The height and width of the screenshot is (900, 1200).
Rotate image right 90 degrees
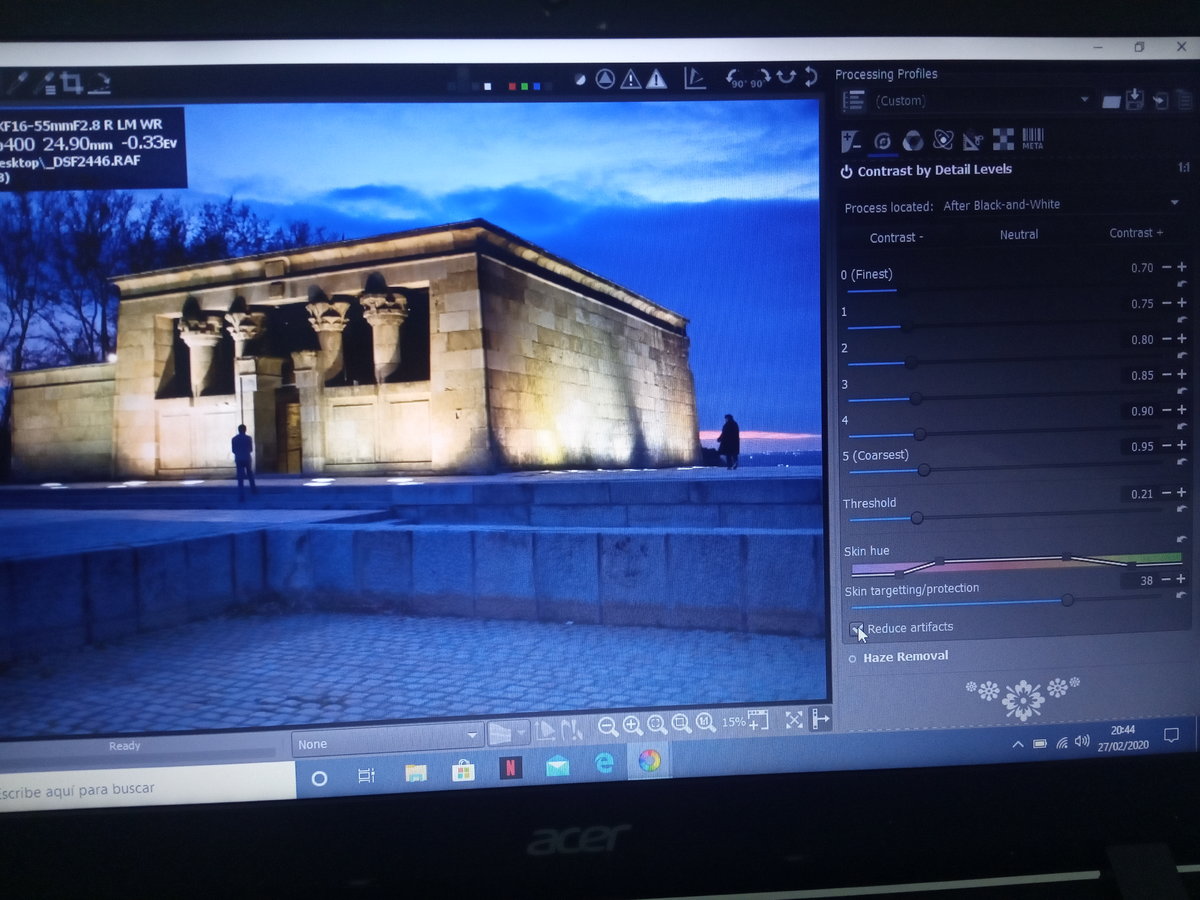coord(761,78)
